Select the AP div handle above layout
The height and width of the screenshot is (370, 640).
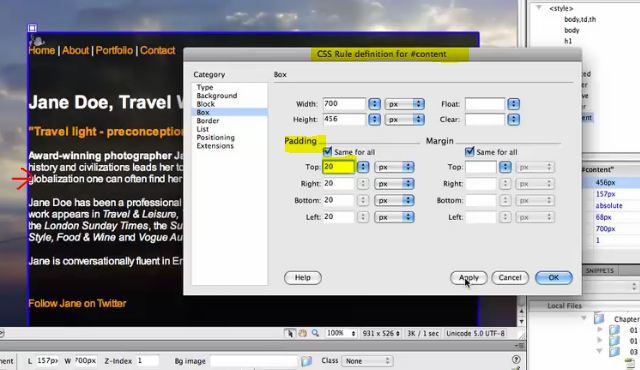pyautogui.click(x=32, y=28)
